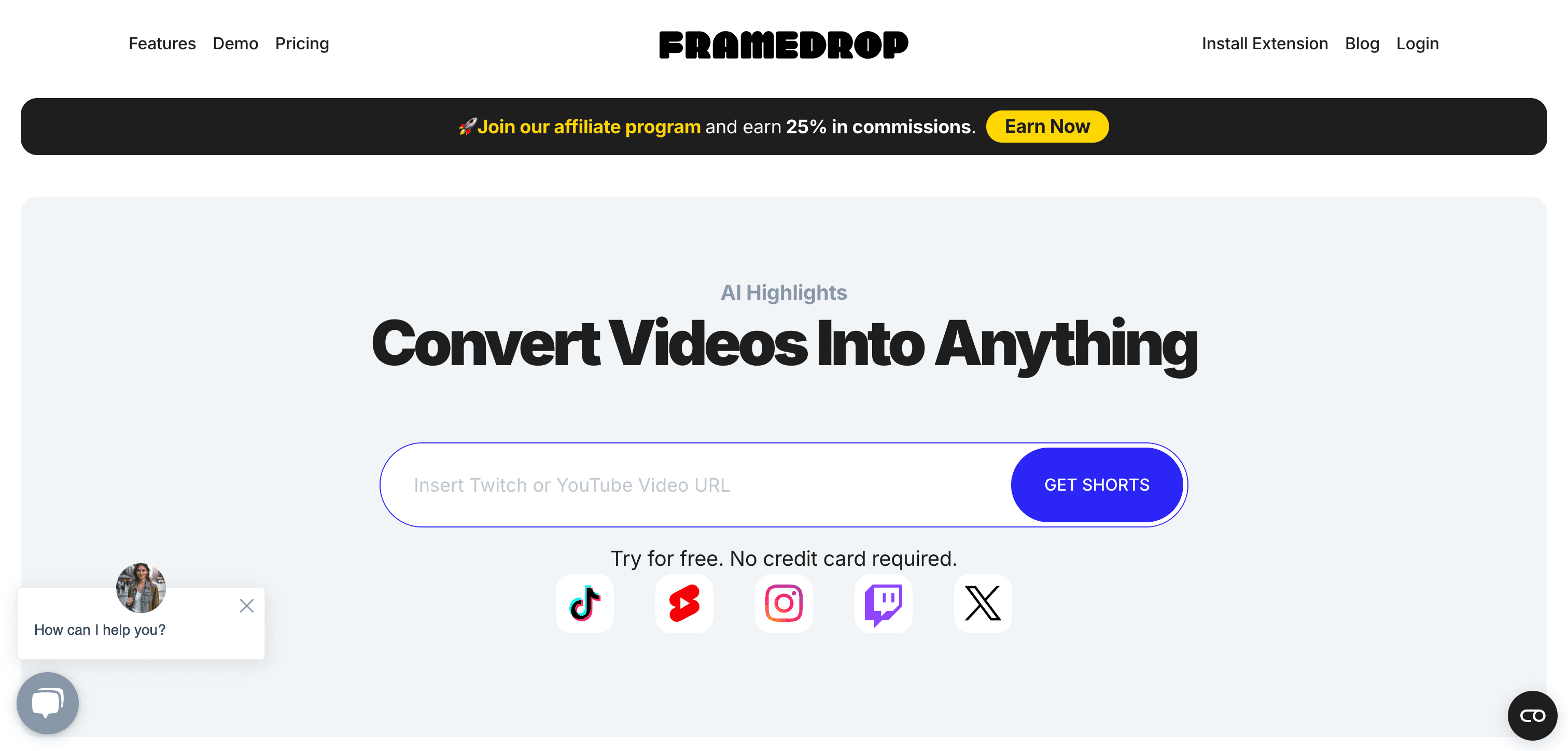This screenshot has width=1568, height=751.
Task: Click the Demo navigation tab
Action: point(235,44)
